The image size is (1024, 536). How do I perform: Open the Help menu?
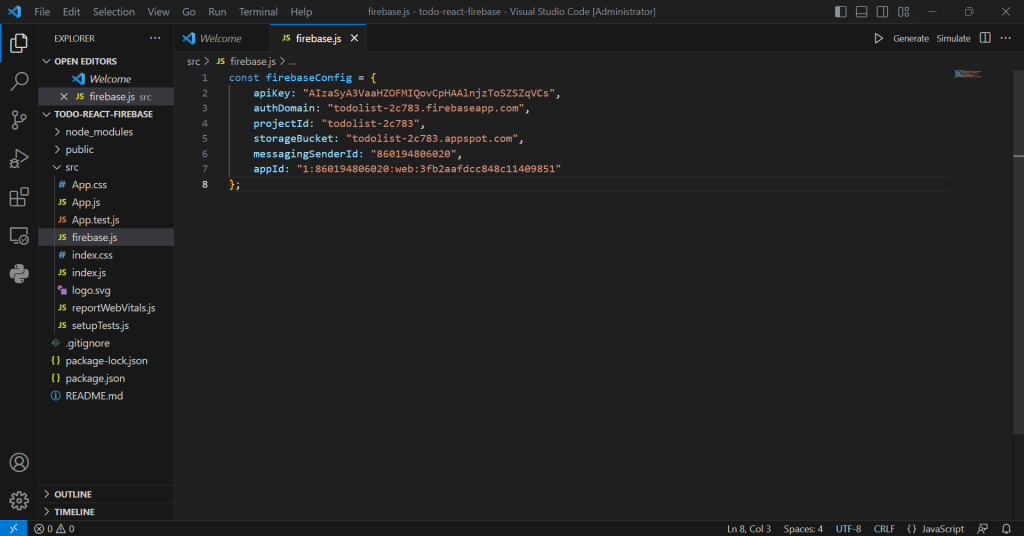click(301, 12)
